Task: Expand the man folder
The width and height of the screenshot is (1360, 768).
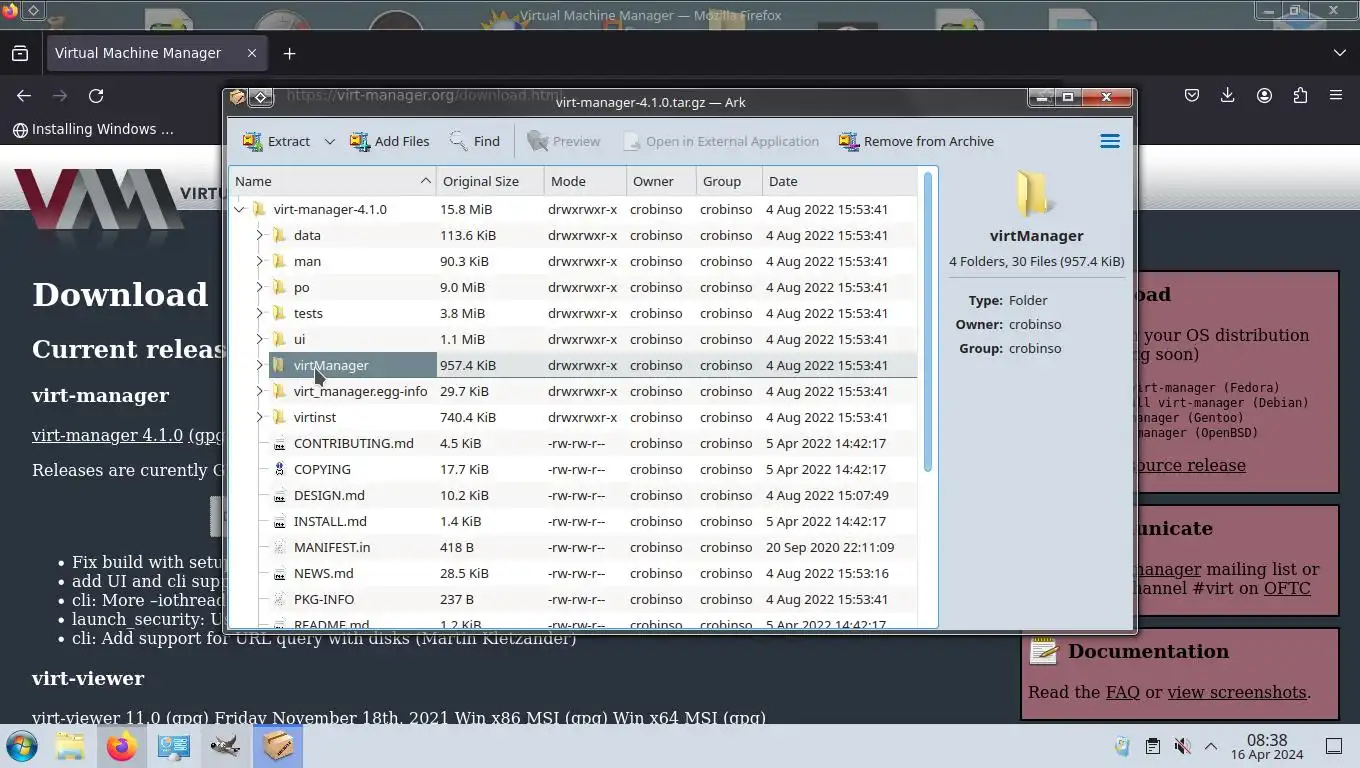Action: [259, 261]
